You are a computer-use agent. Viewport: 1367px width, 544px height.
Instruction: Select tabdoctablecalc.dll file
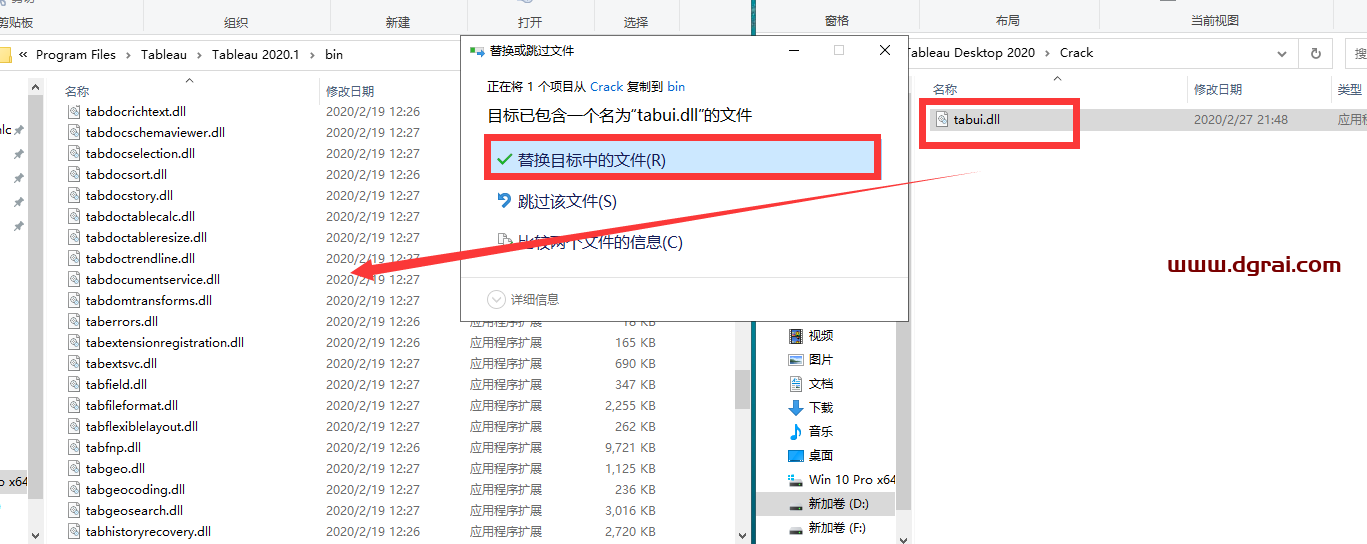point(140,217)
